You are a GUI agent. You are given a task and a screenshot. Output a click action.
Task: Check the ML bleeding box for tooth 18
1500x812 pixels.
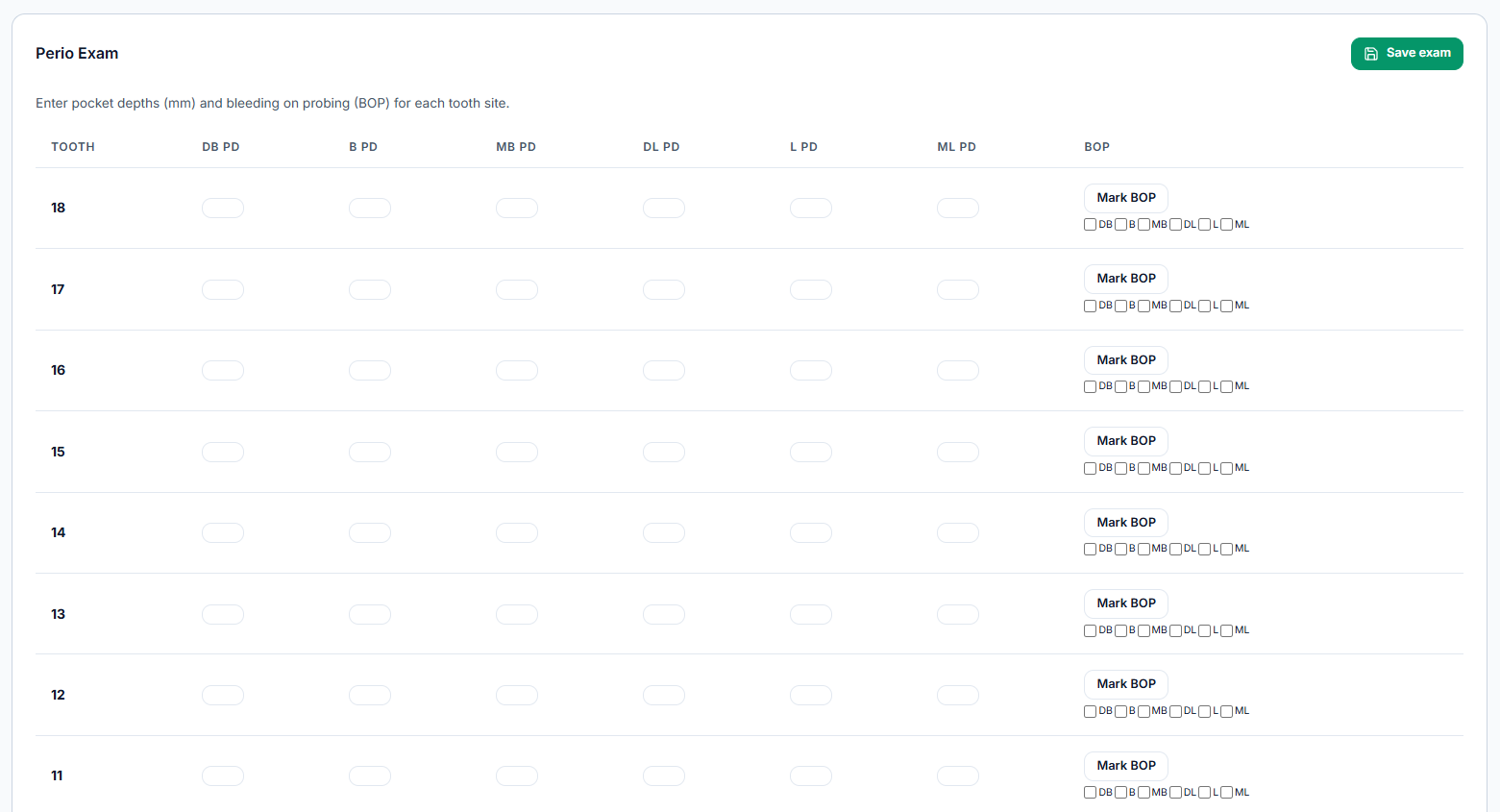pos(1226,225)
